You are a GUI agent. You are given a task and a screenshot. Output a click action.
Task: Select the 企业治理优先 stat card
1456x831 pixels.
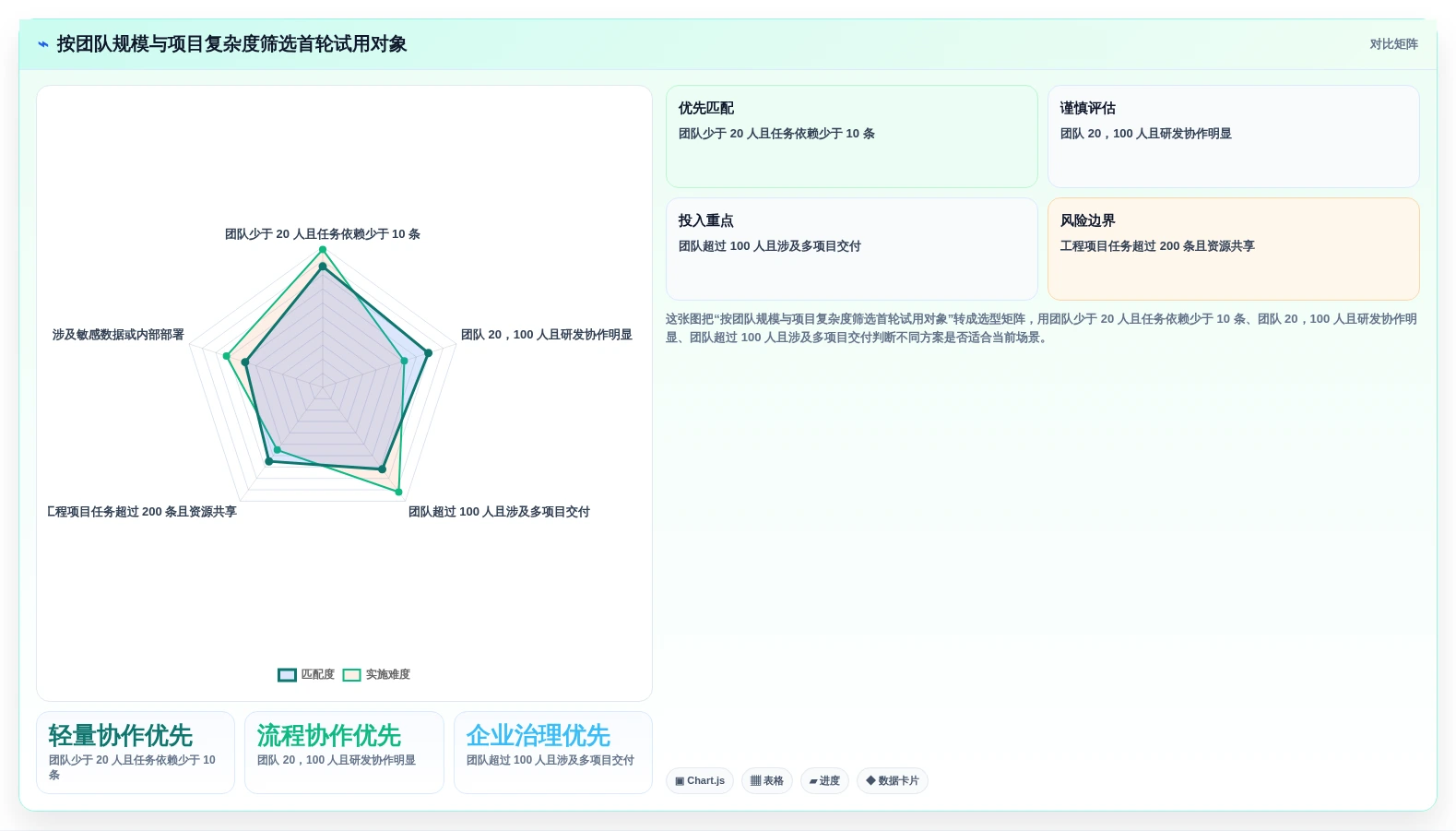tap(553, 753)
